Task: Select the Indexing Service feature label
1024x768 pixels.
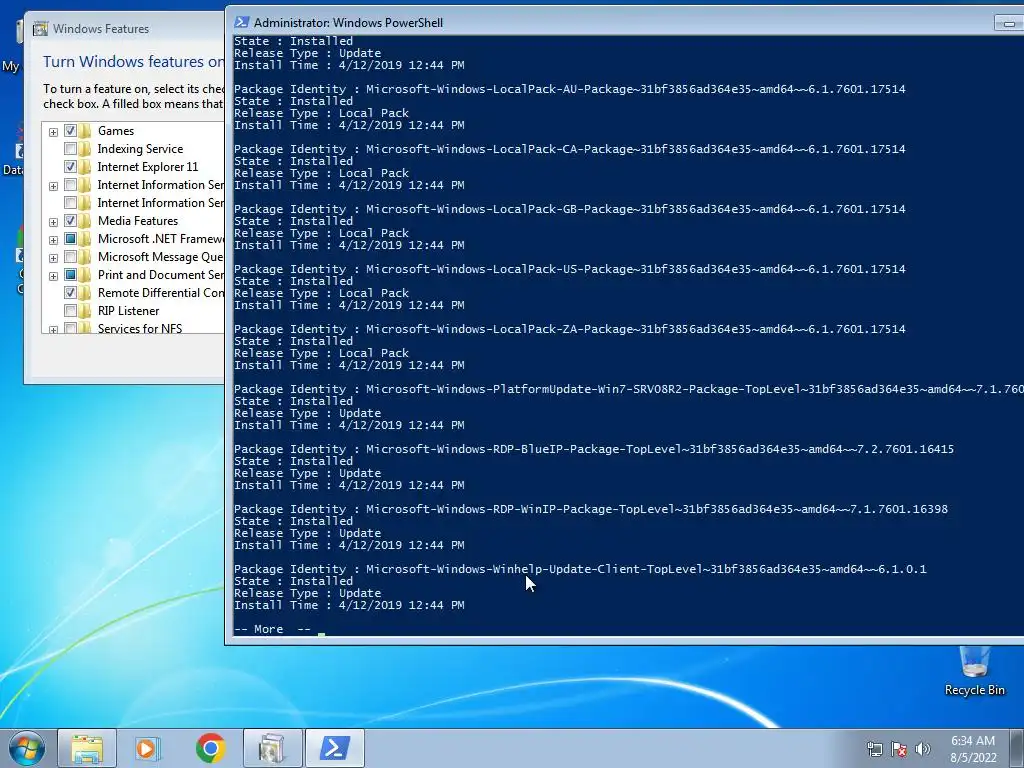Action: tap(140, 149)
